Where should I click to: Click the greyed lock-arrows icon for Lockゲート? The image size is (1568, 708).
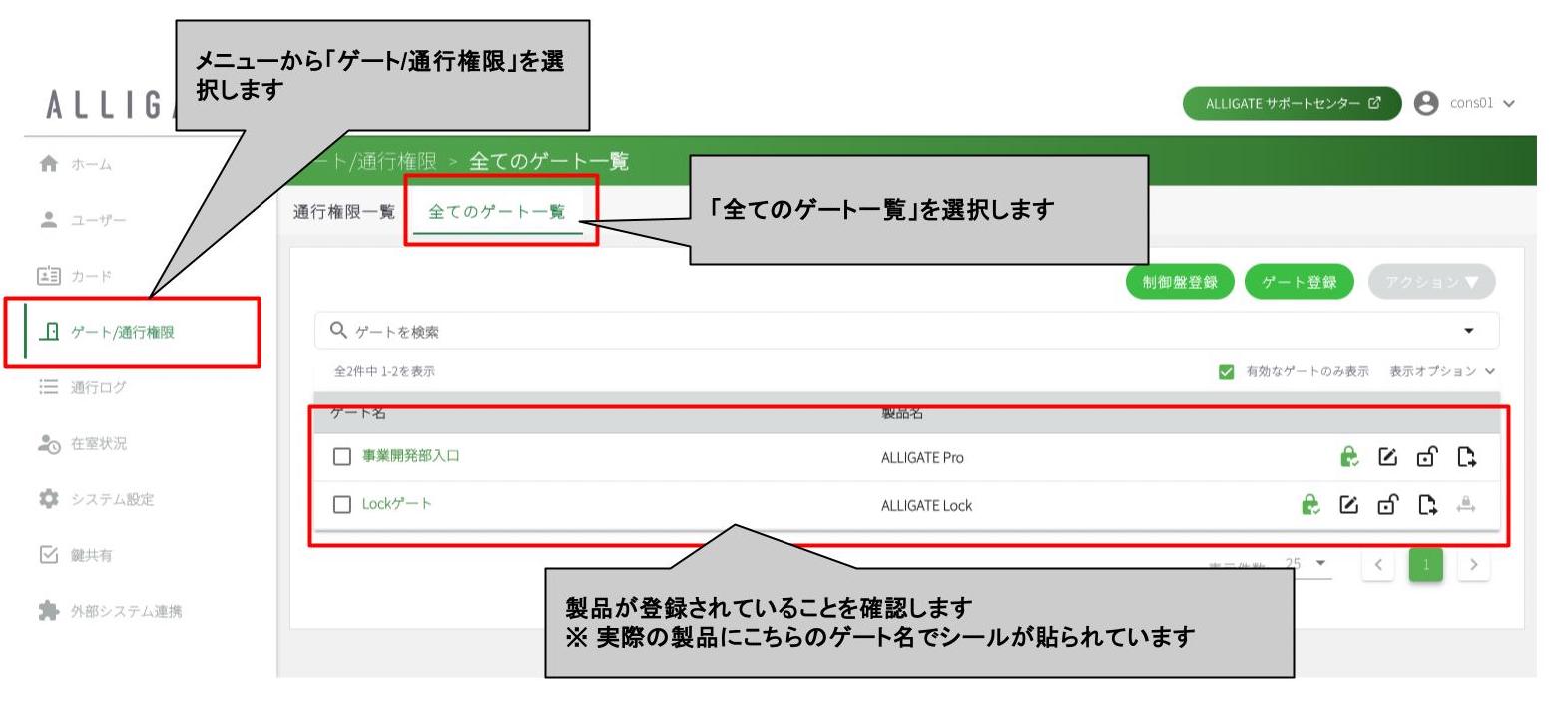tap(1466, 504)
